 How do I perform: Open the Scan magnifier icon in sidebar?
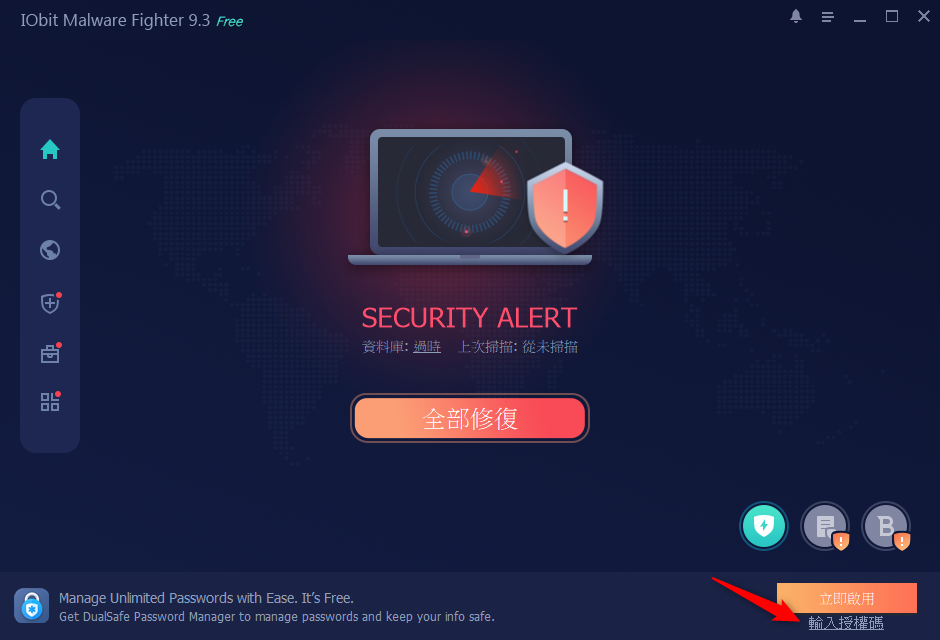tap(50, 200)
